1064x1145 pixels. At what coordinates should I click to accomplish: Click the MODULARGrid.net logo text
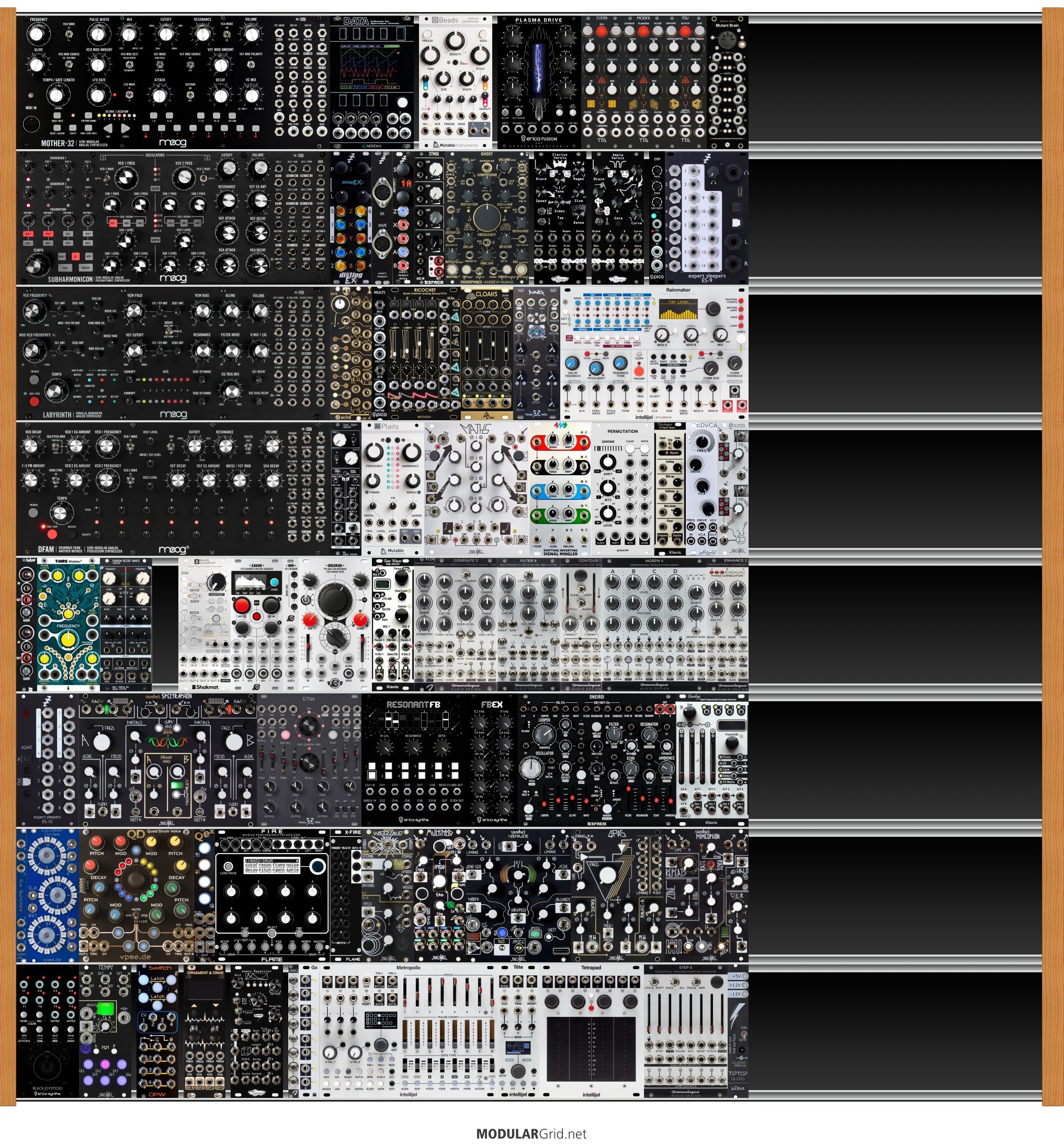(531, 1133)
